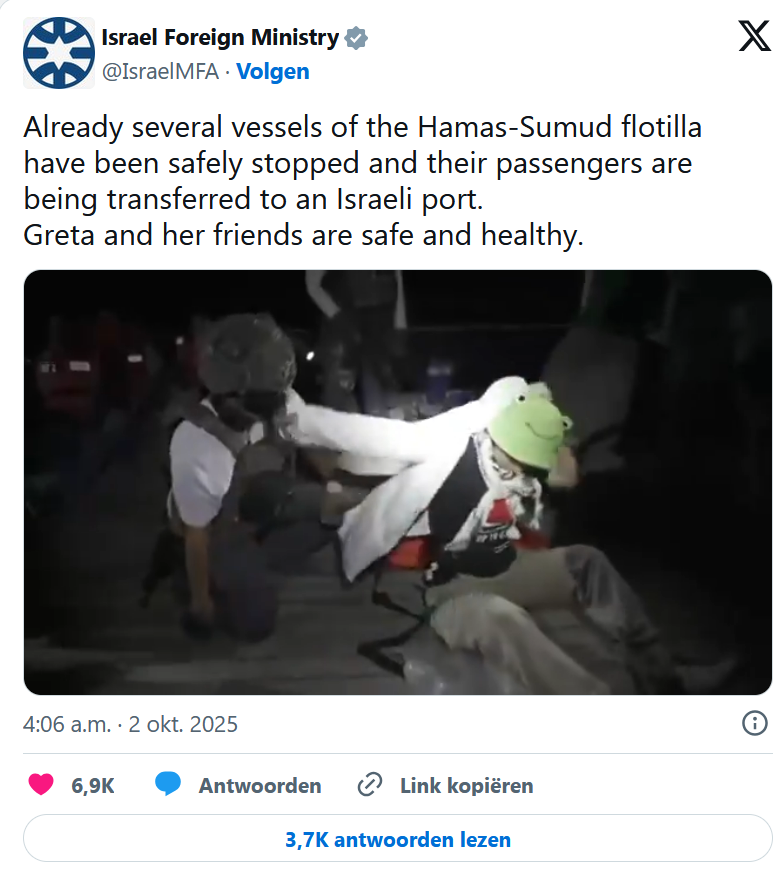This screenshot has height=870, width=783.
Task: Read 3,7K antwoorden lezen button
Action: [x=397, y=838]
